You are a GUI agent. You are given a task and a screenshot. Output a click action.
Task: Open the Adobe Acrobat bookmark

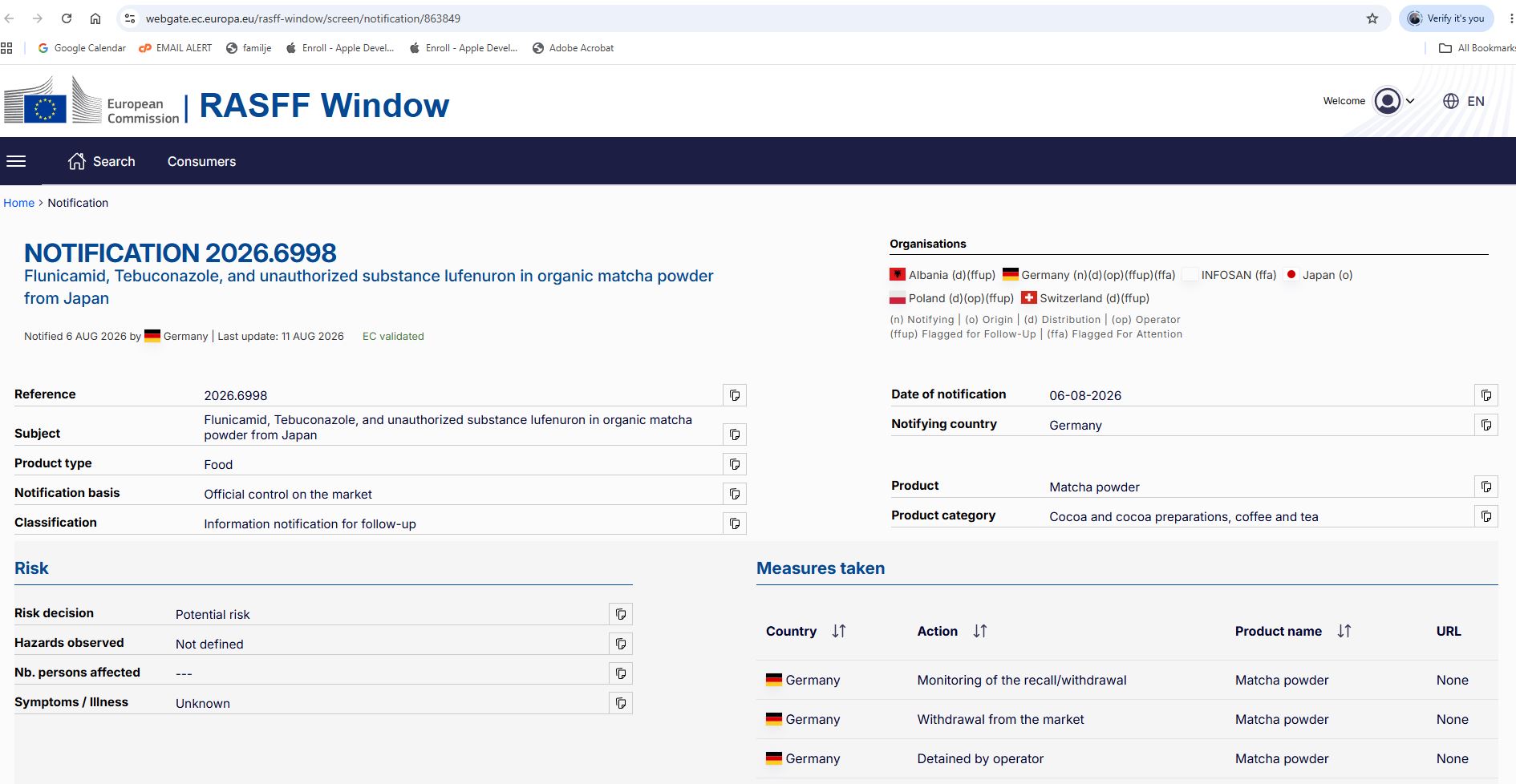(x=574, y=48)
